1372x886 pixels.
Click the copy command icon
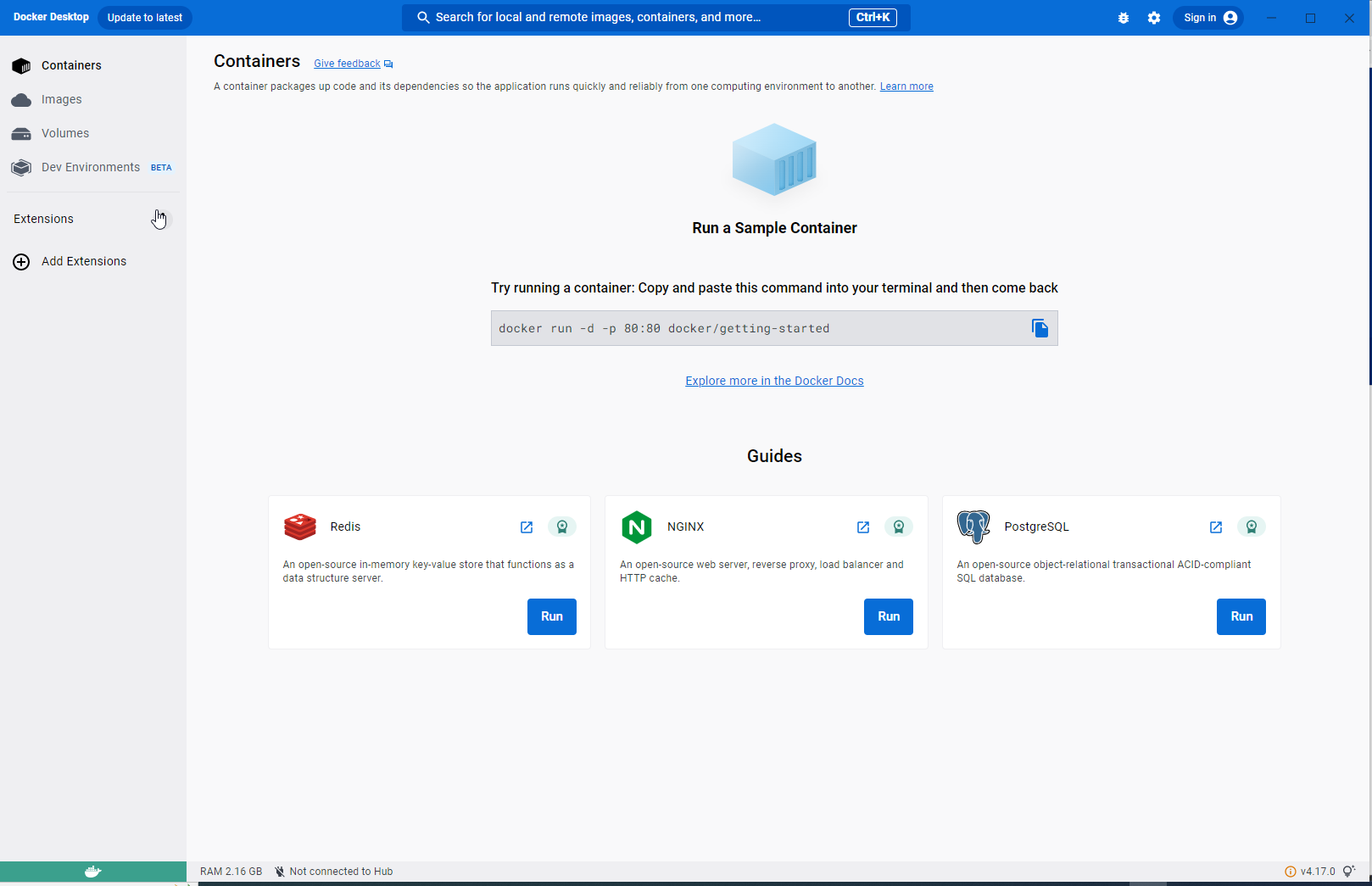[x=1040, y=328]
